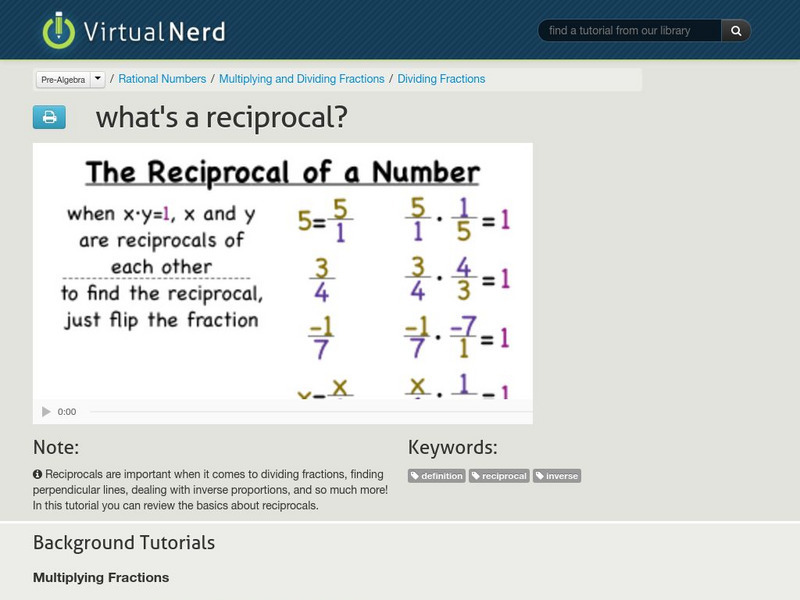Select the reciprocal keyword tag

(500, 476)
